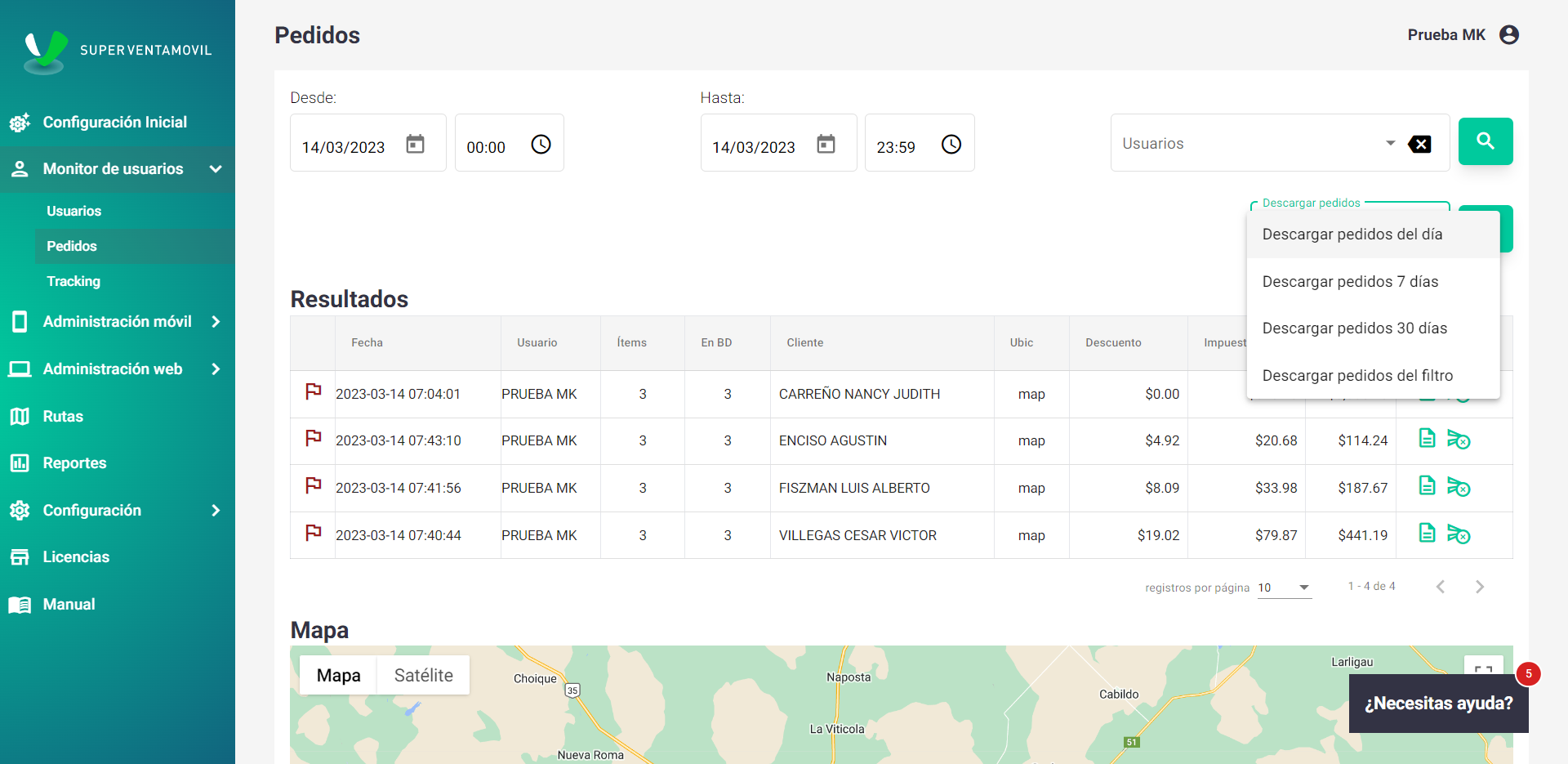
Task: Open the Hasta date calendar picker
Action: pyautogui.click(x=826, y=145)
